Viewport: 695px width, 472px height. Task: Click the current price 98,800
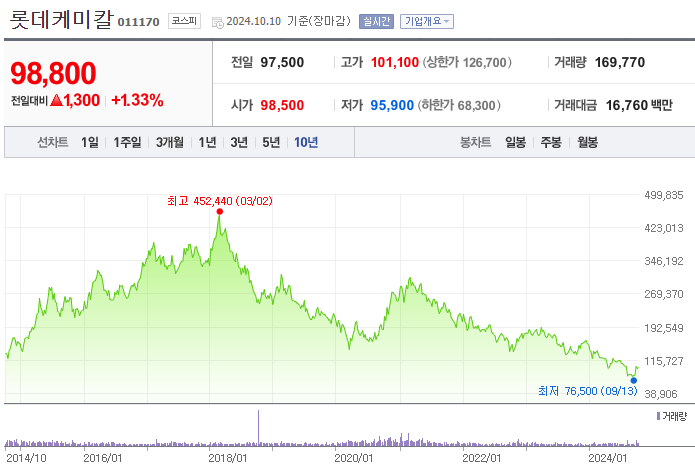(53, 73)
